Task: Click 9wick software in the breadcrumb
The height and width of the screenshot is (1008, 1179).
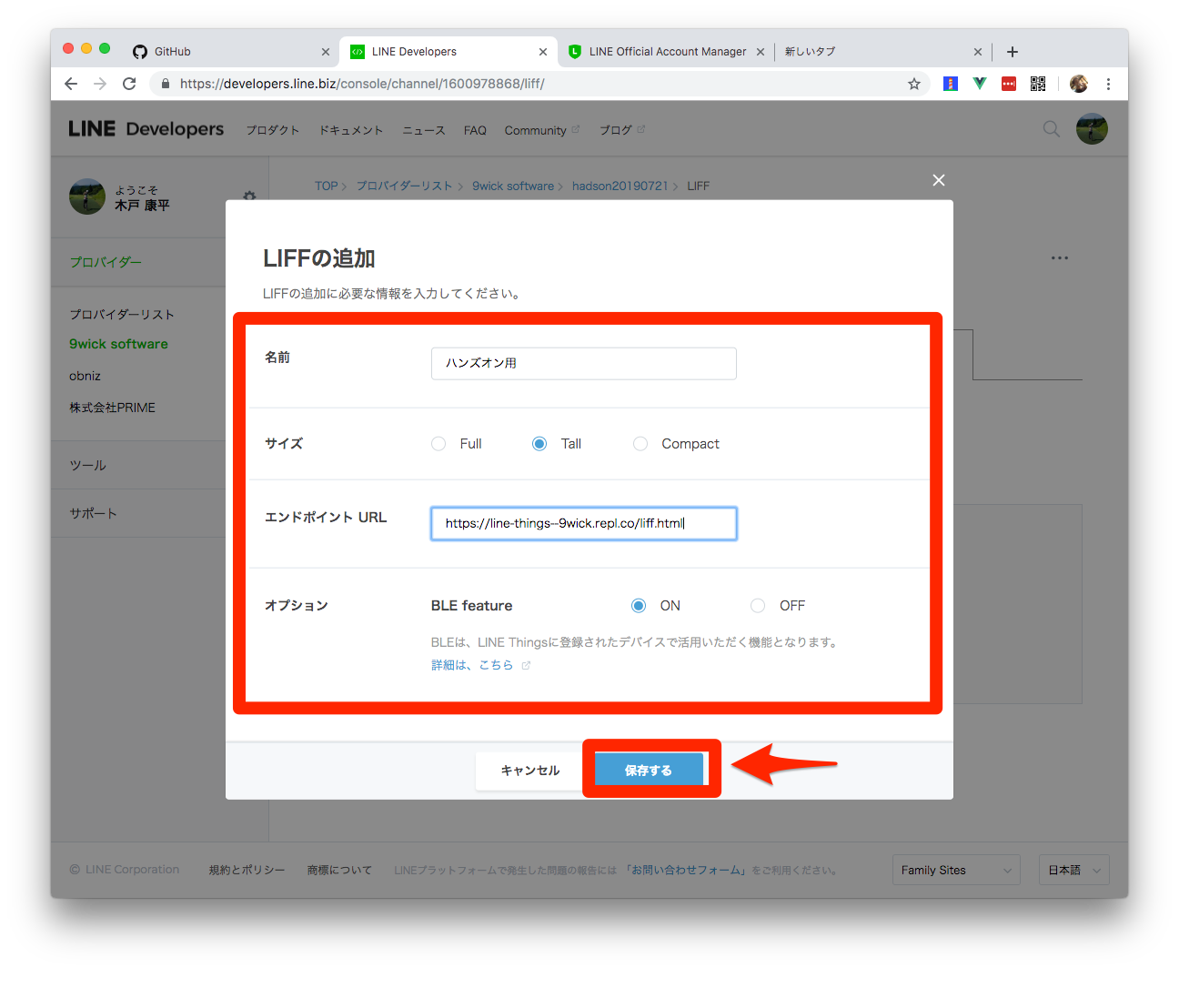Action: [x=513, y=186]
